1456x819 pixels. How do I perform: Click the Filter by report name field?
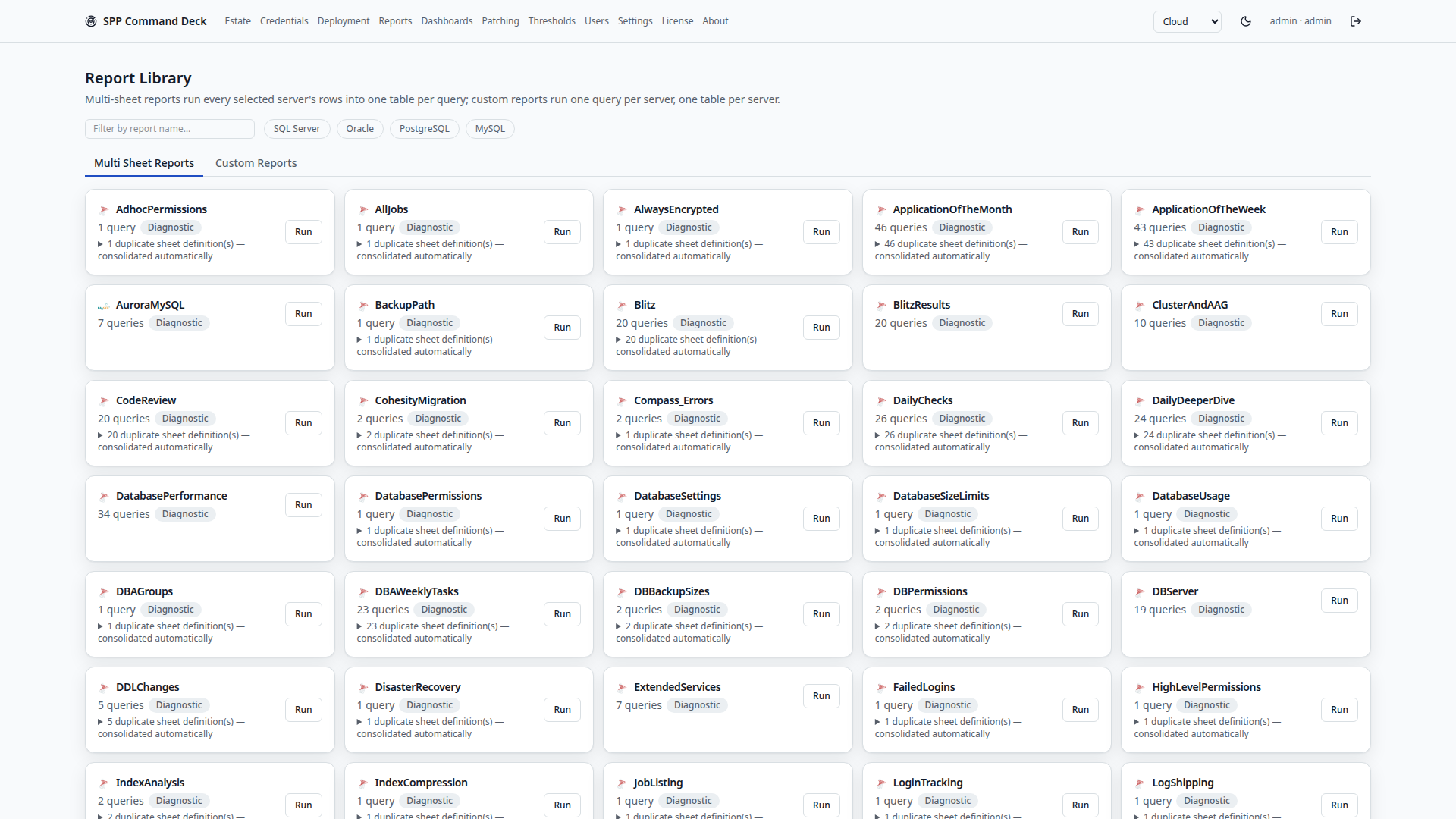170,129
